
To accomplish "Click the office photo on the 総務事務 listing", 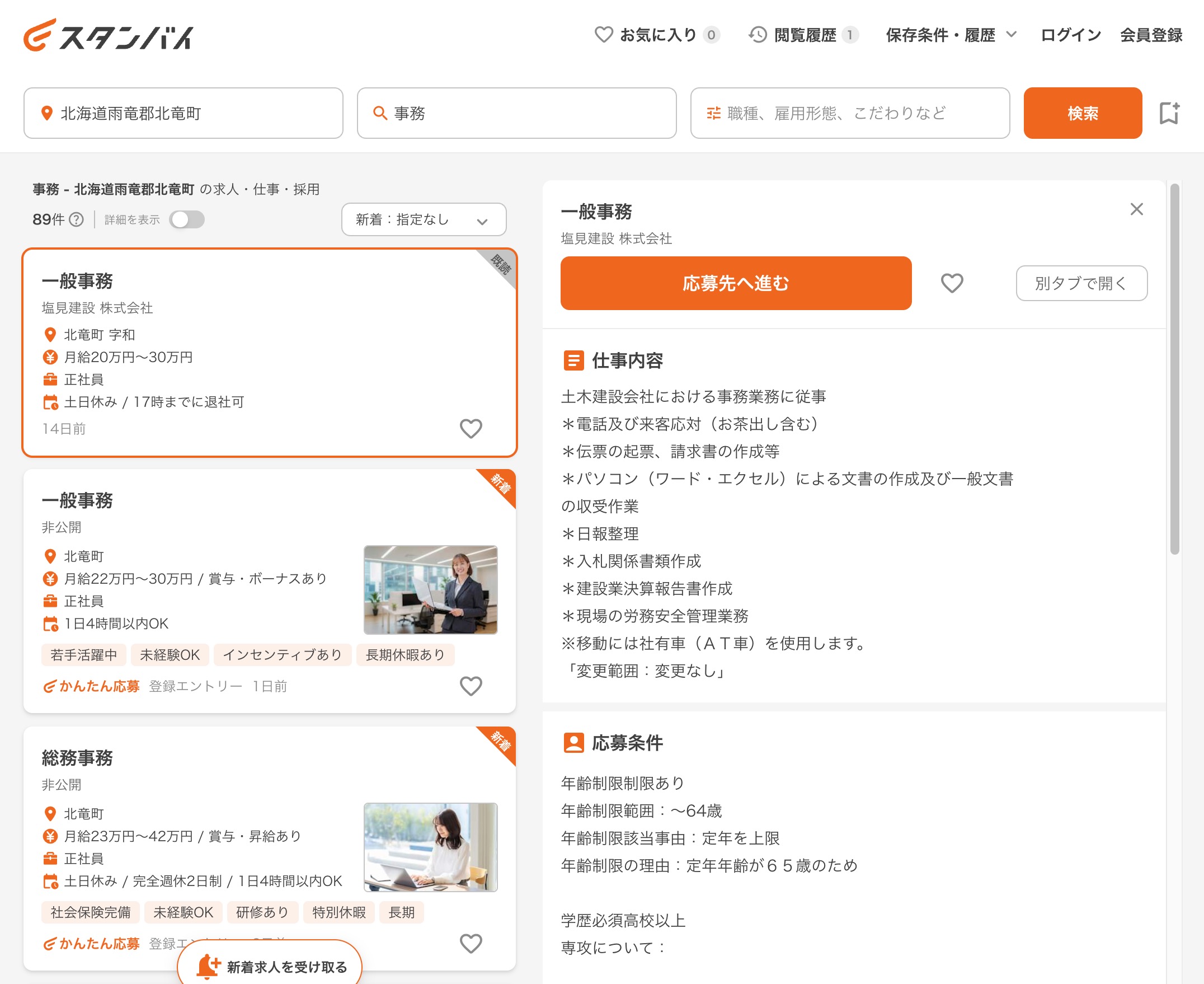I will 432,847.
